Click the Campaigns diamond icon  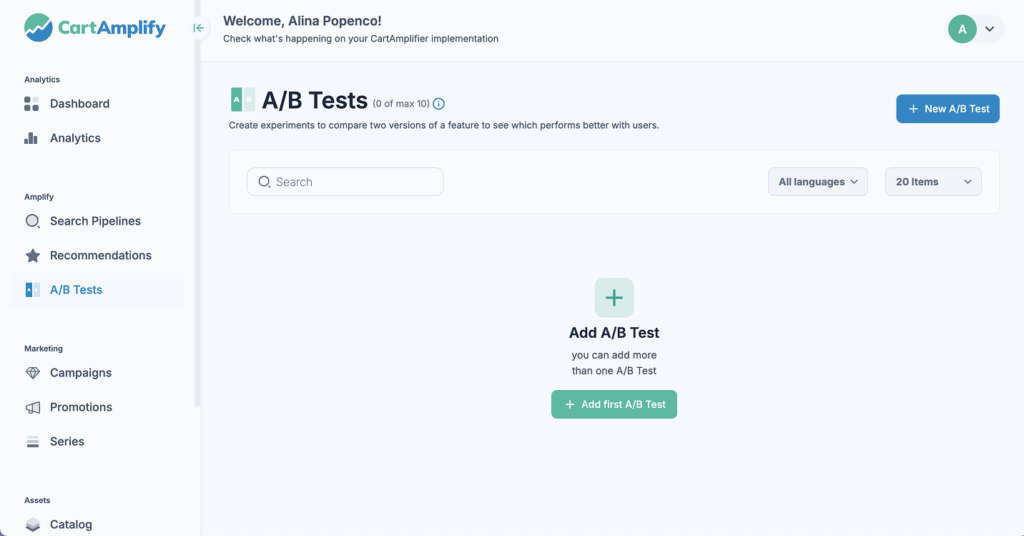click(33, 373)
